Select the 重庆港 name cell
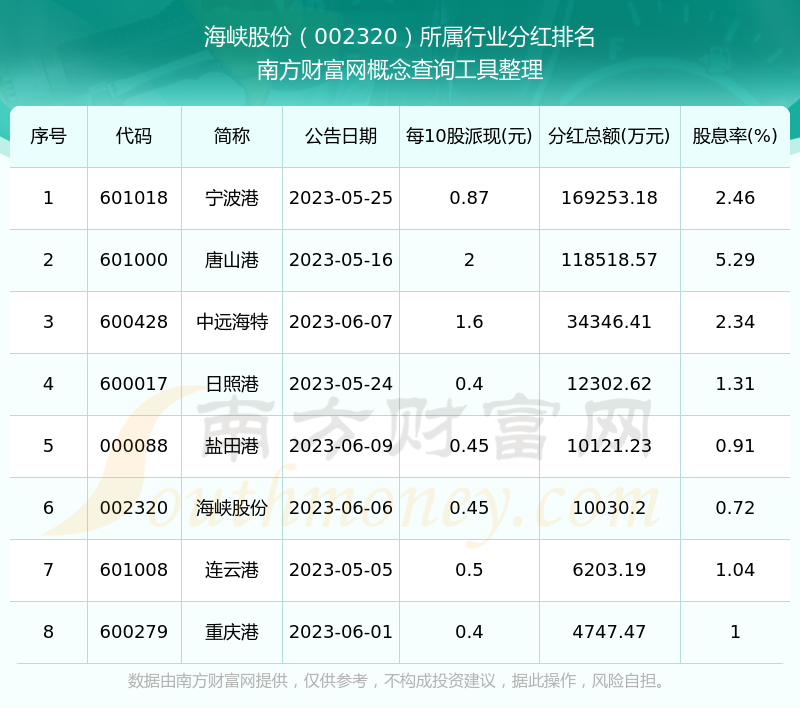This screenshot has height=708, width=800. pyautogui.click(x=232, y=632)
